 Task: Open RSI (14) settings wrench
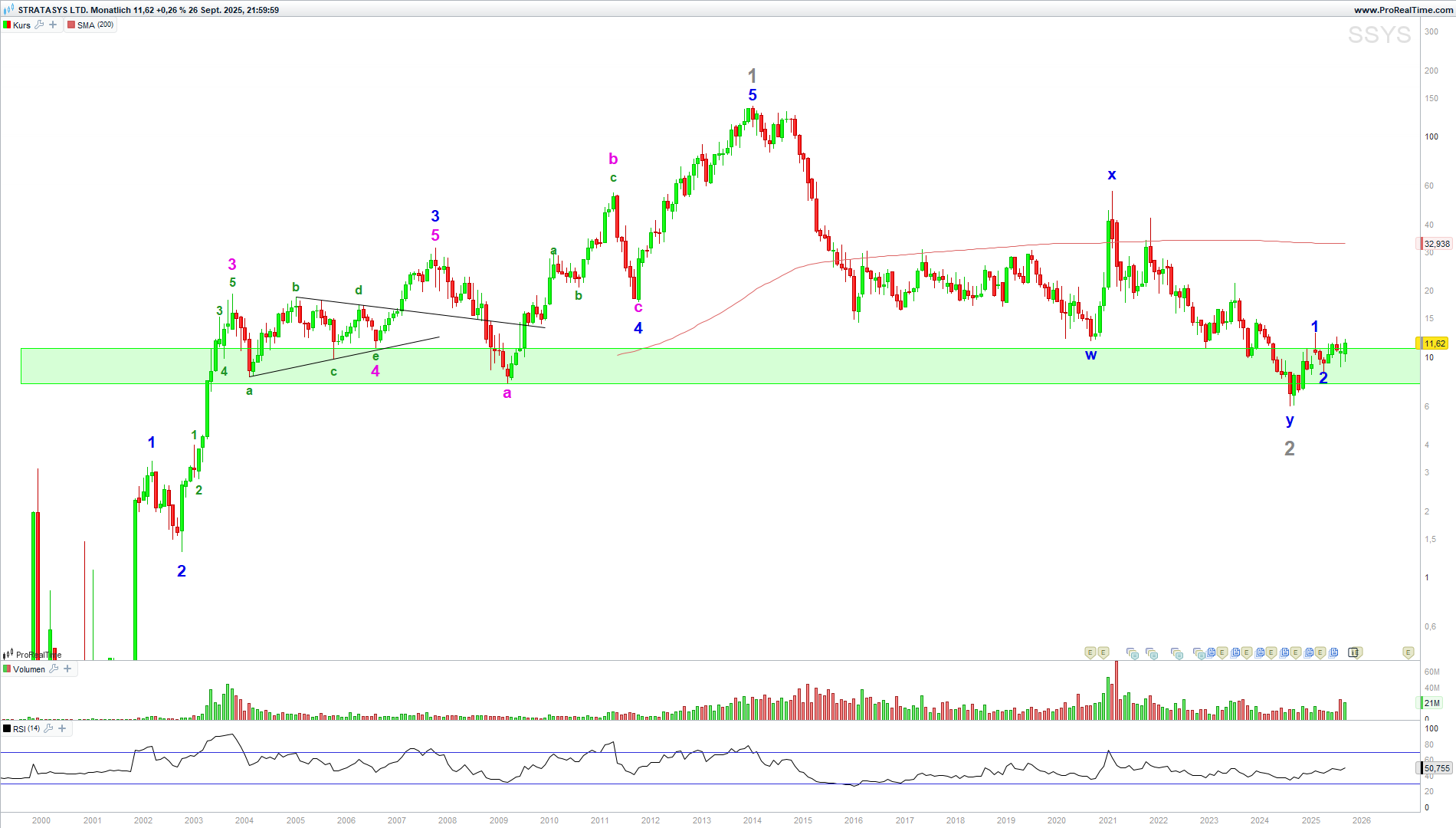(48, 728)
